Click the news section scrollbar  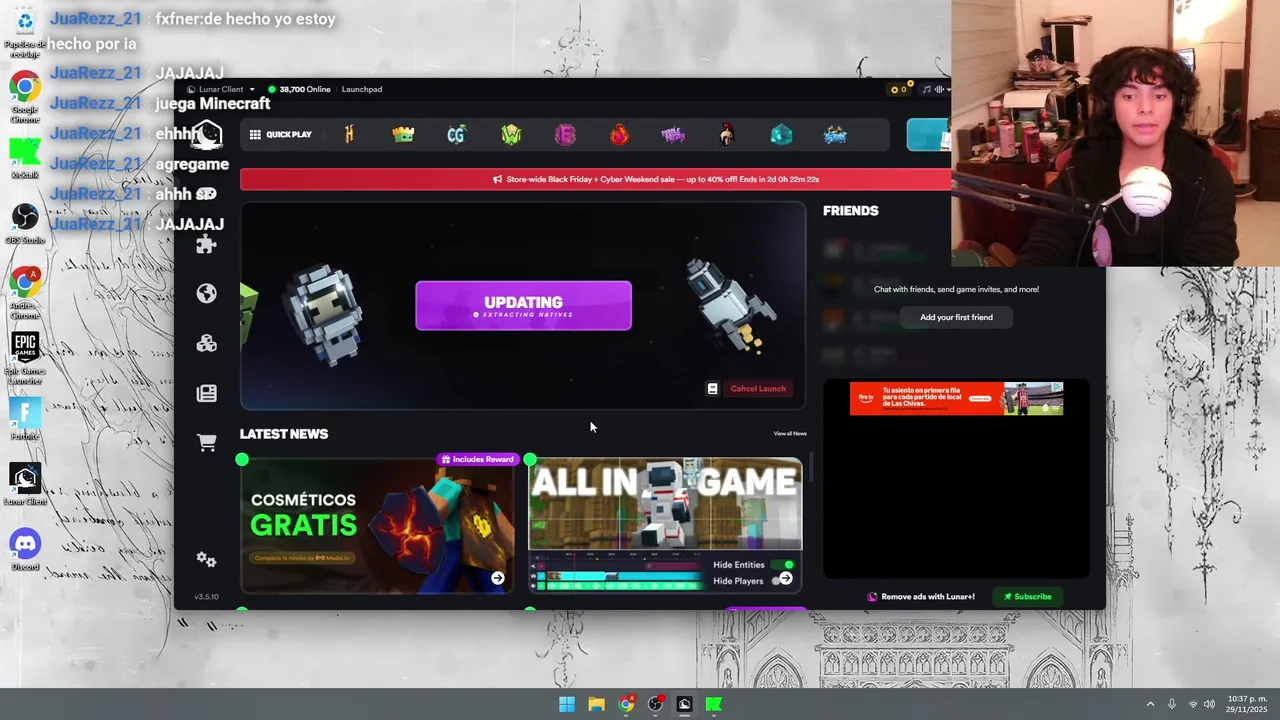coord(811,467)
